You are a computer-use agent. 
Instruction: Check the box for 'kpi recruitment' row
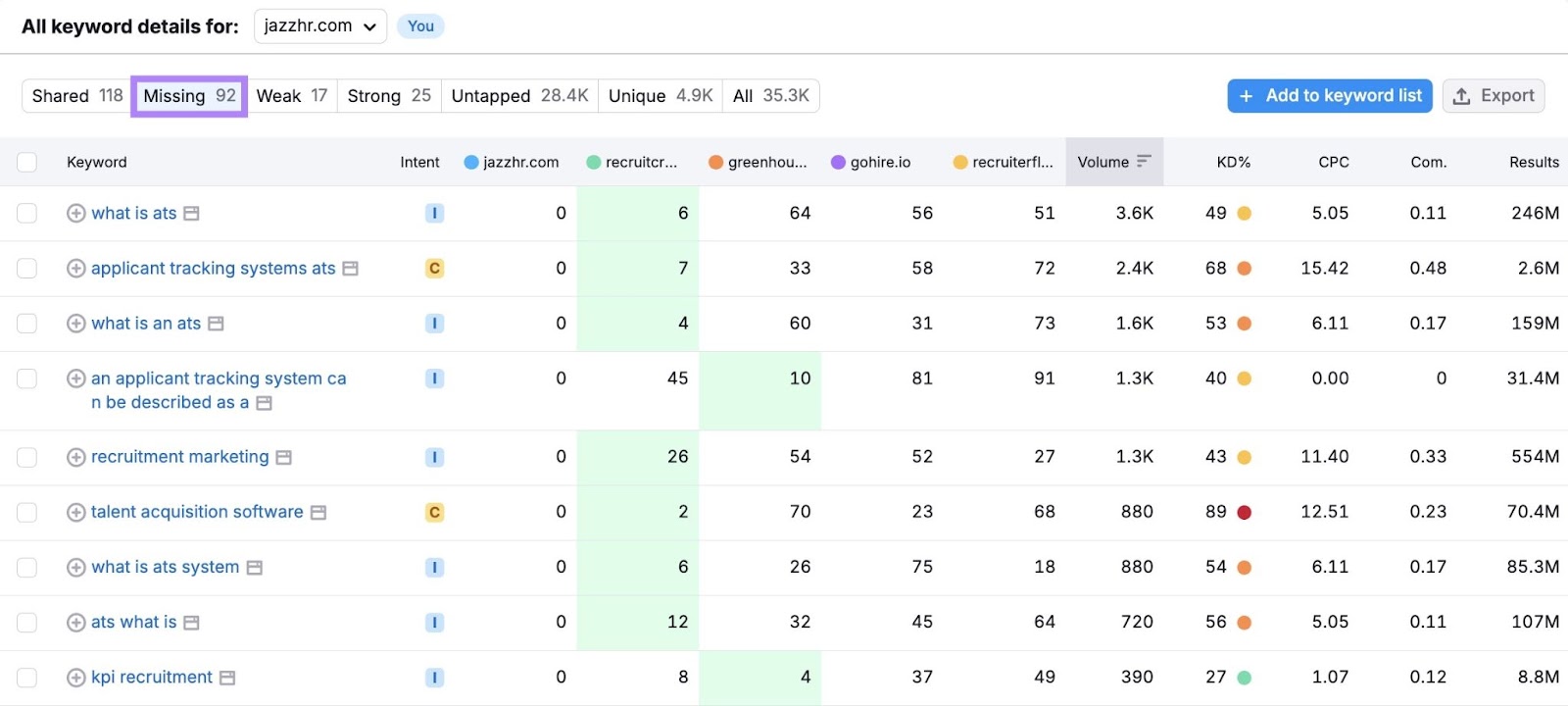[26, 677]
